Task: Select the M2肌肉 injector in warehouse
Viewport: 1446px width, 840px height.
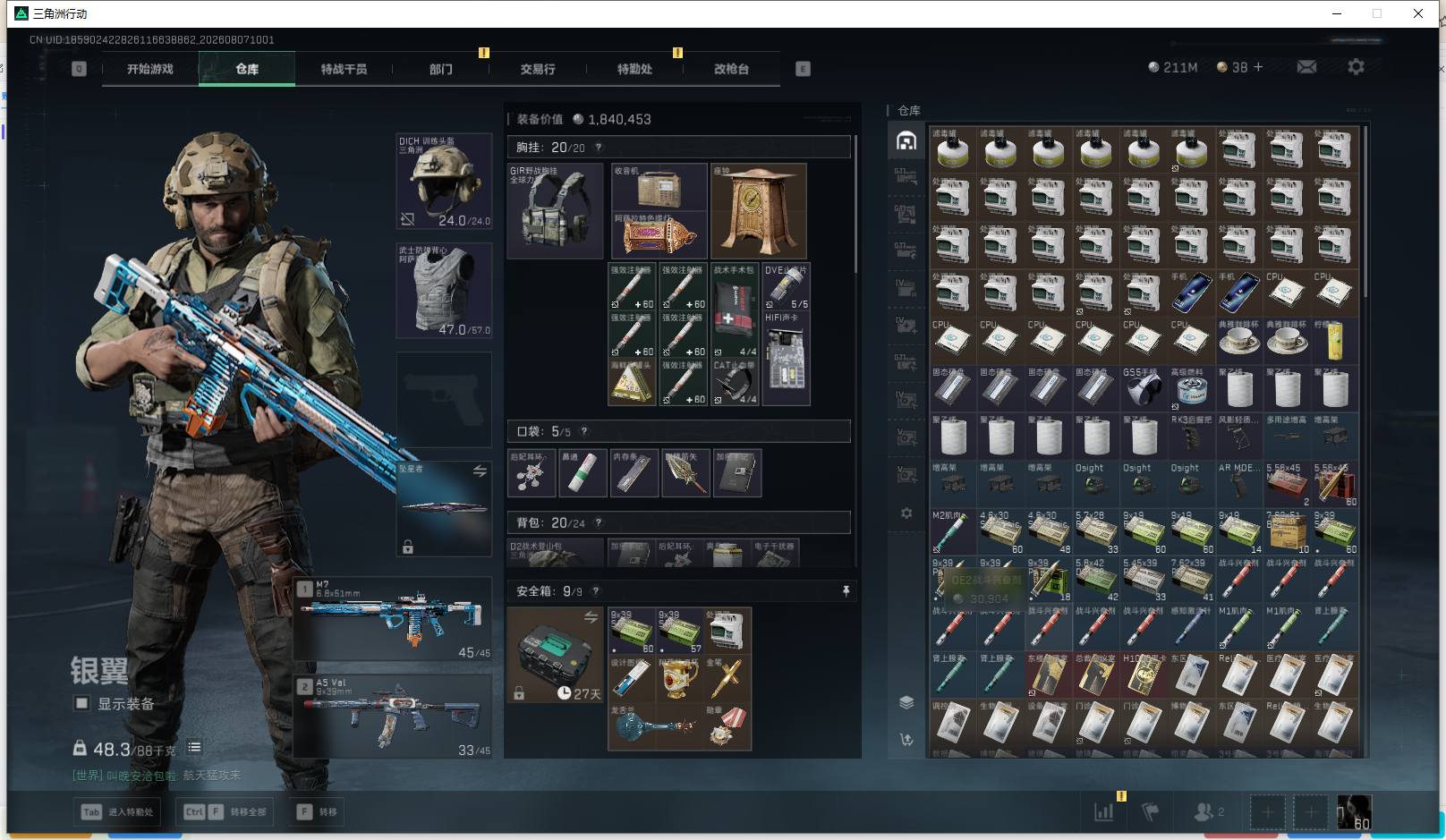Action: coord(951,532)
